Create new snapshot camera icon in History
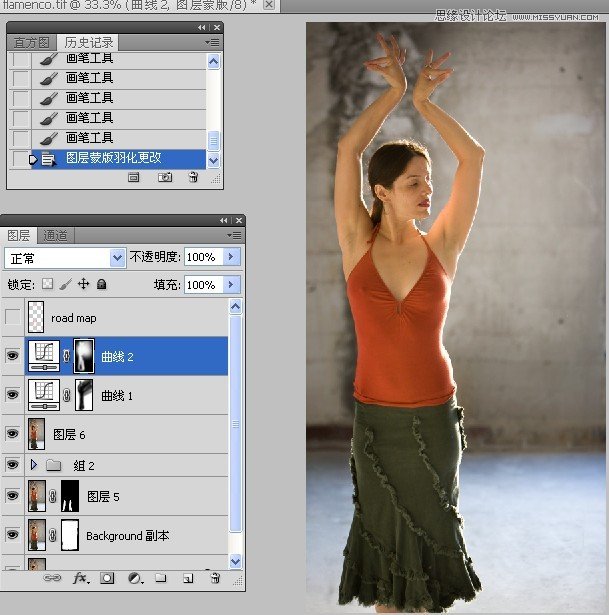The image size is (609, 615). click(x=165, y=177)
